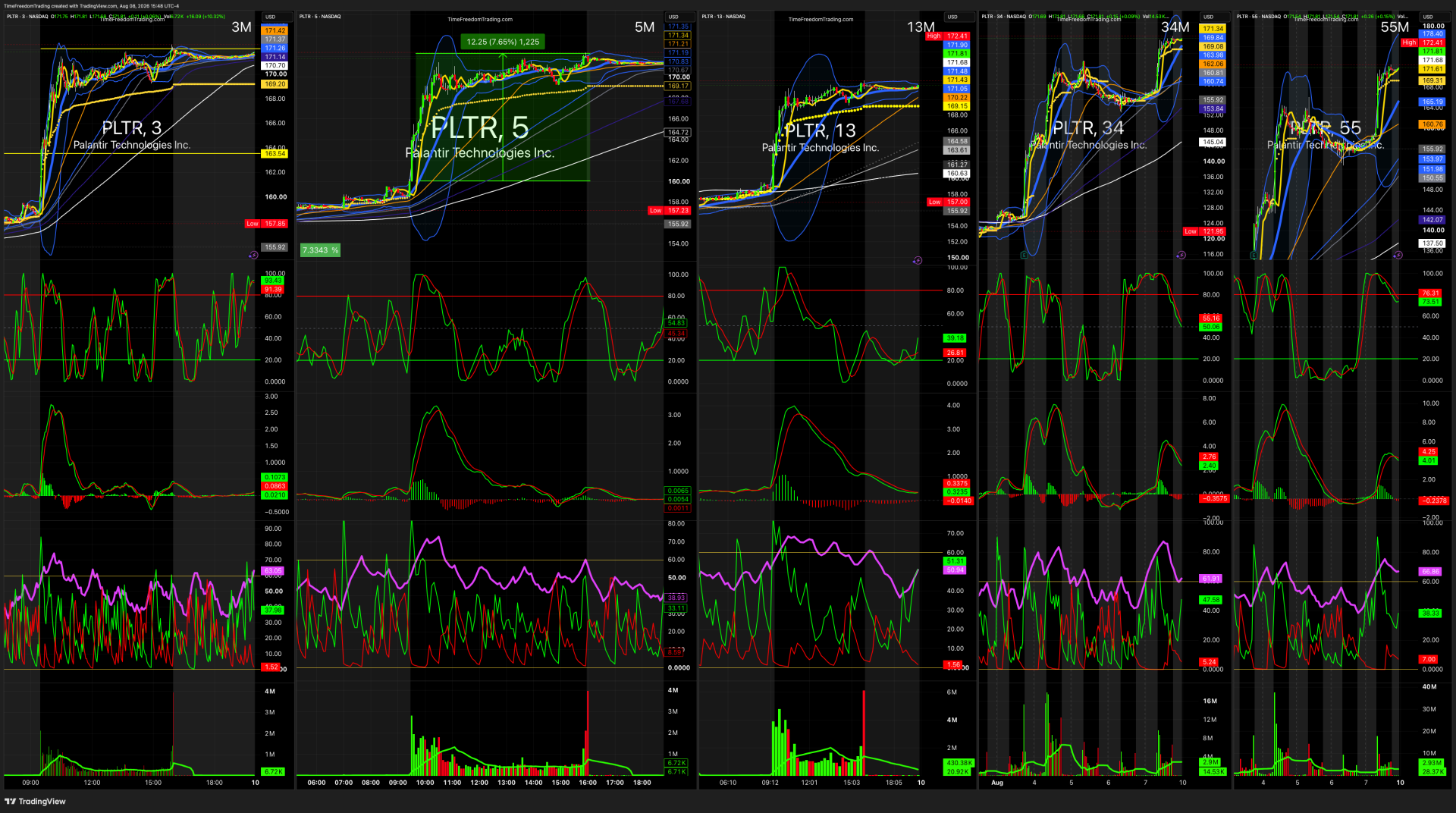Click the purple lightning icon in the 34M chart
1456x813 pixels.
(1181, 256)
